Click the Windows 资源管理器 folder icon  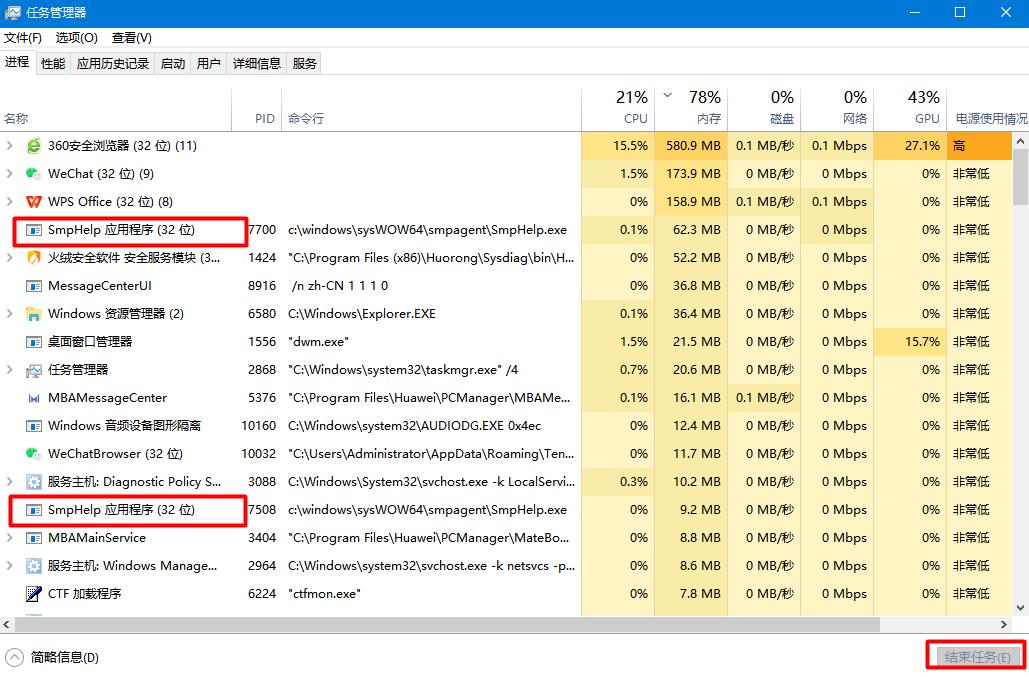tap(33, 314)
